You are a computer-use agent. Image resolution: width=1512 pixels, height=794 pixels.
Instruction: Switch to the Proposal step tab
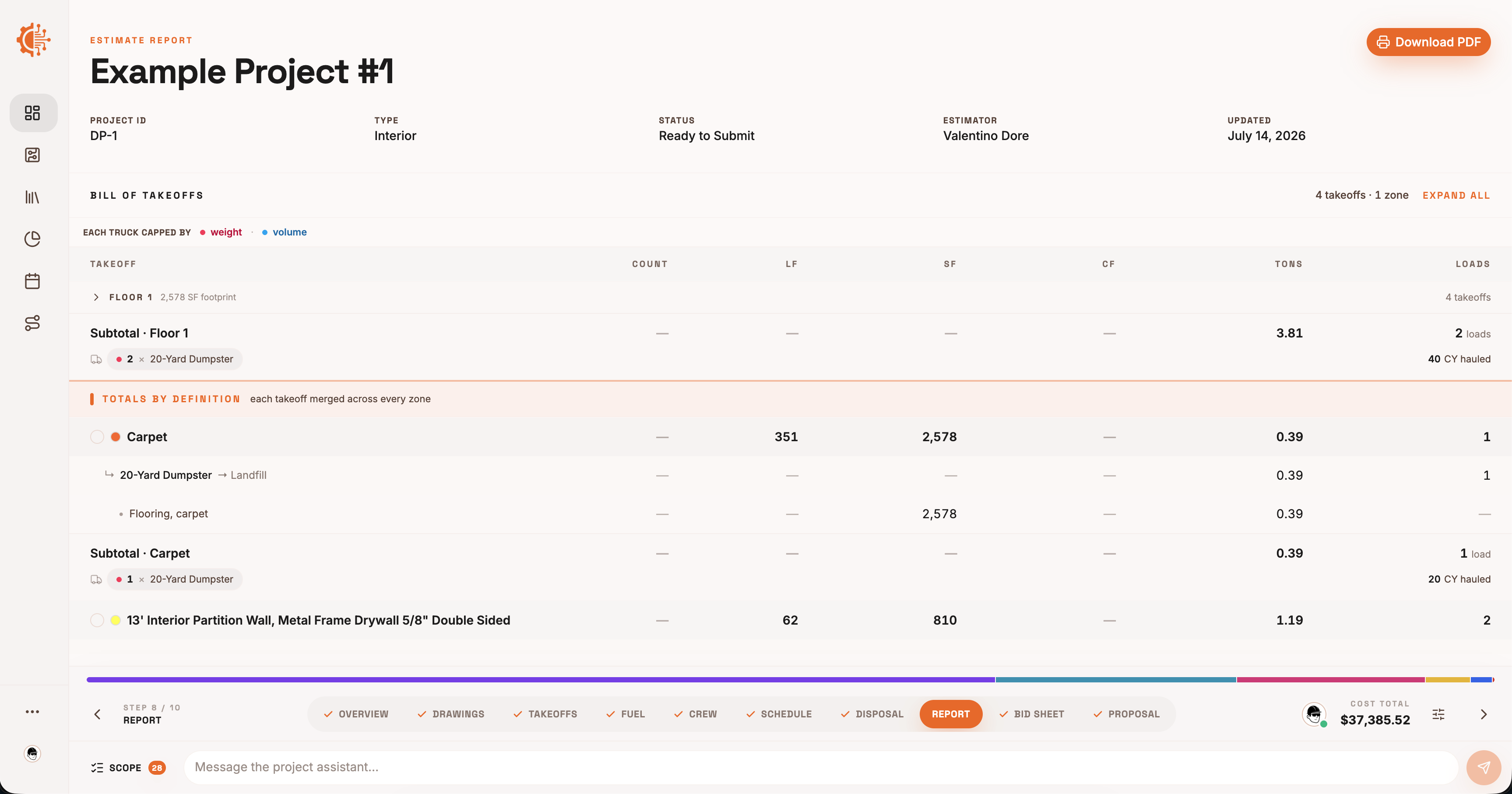coord(1127,714)
